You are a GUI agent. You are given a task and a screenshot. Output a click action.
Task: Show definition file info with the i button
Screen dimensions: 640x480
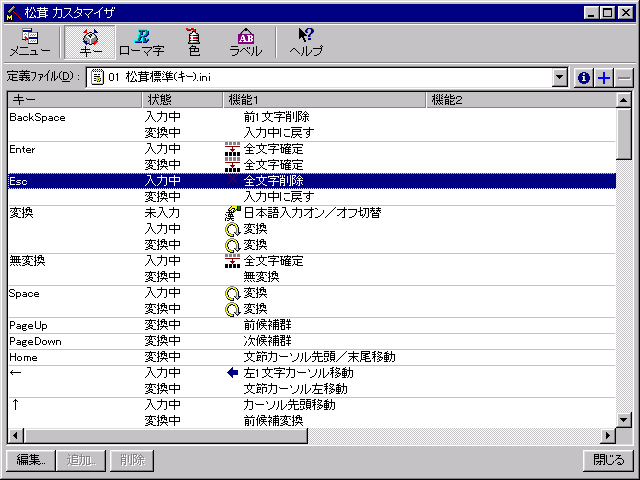pyautogui.click(x=583, y=77)
